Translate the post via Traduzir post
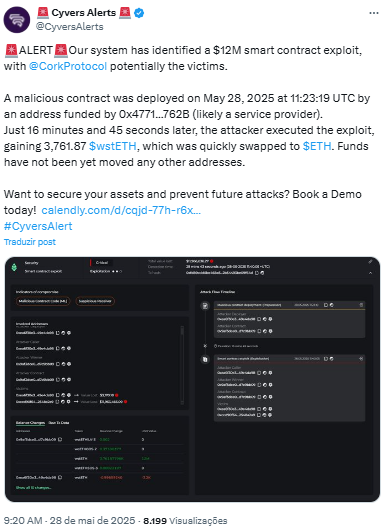The height and width of the screenshot is (531, 389). click(30, 242)
